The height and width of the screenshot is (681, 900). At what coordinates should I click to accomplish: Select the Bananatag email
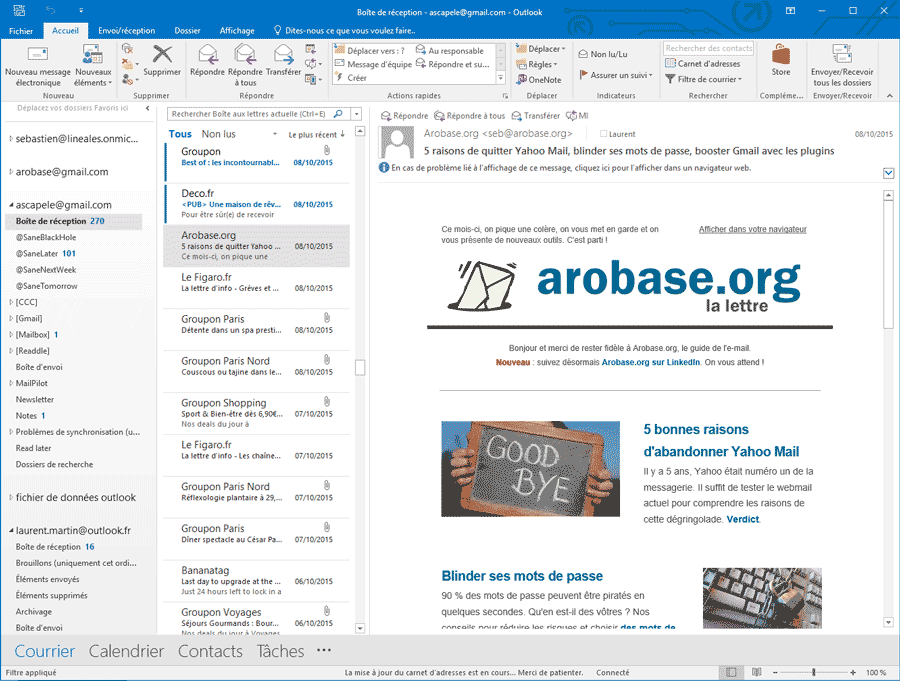click(x=257, y=581)
